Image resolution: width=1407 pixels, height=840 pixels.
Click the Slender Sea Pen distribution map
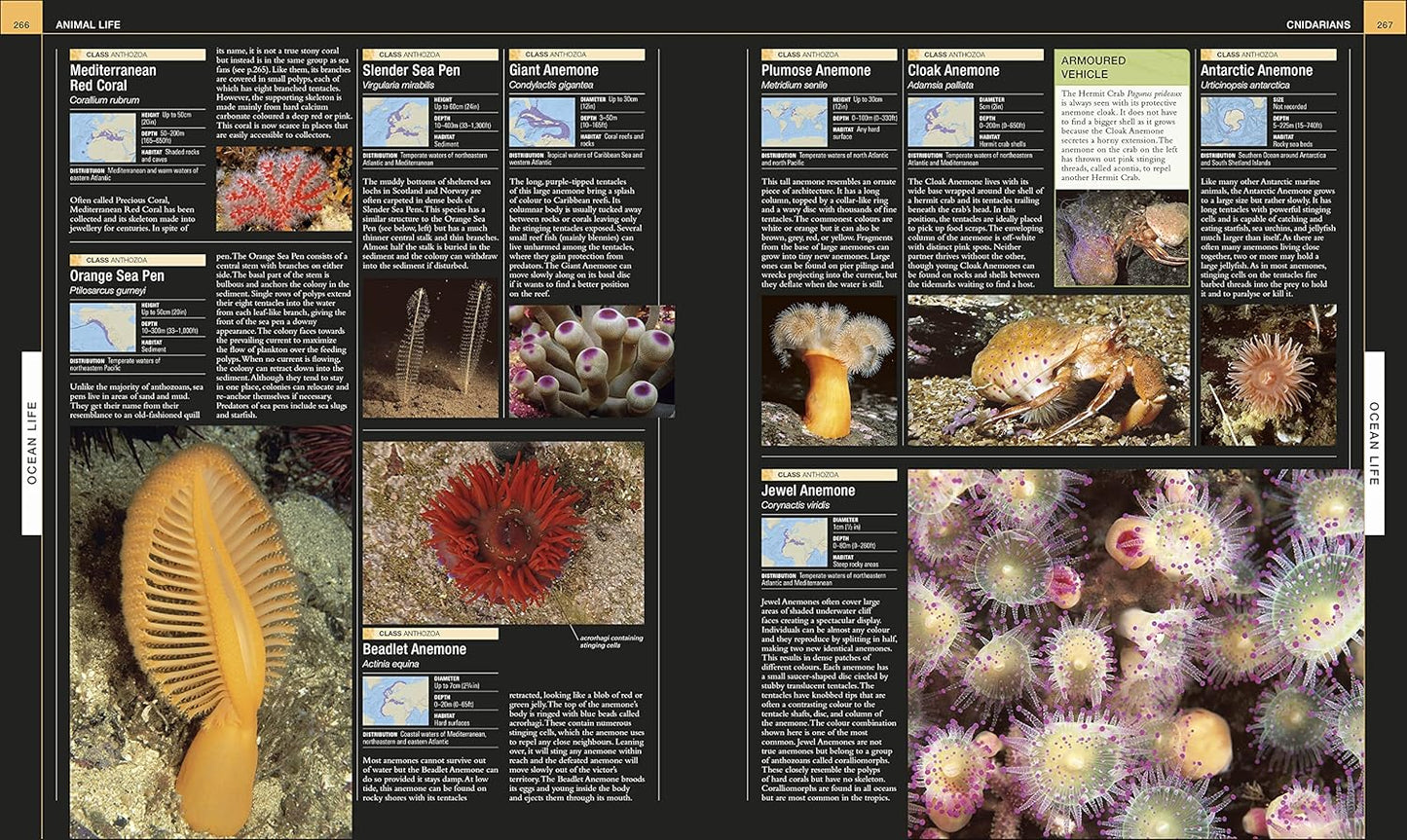point(395,122)
